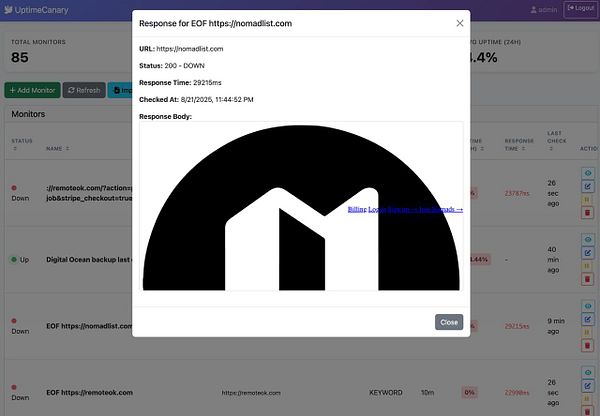Click the red Down status dot of EOF remoteok.com
Screen dimensions: 600x416
coord(14,387)
